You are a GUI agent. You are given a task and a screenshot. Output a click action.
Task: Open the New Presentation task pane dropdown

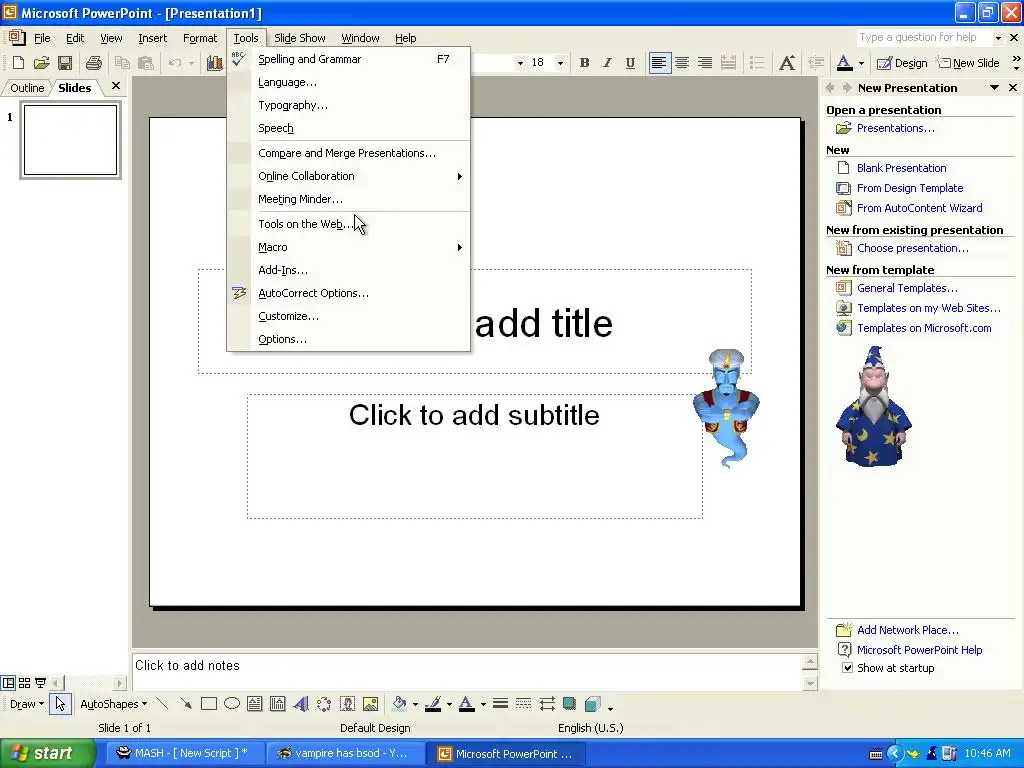click(x=994, y=88)
